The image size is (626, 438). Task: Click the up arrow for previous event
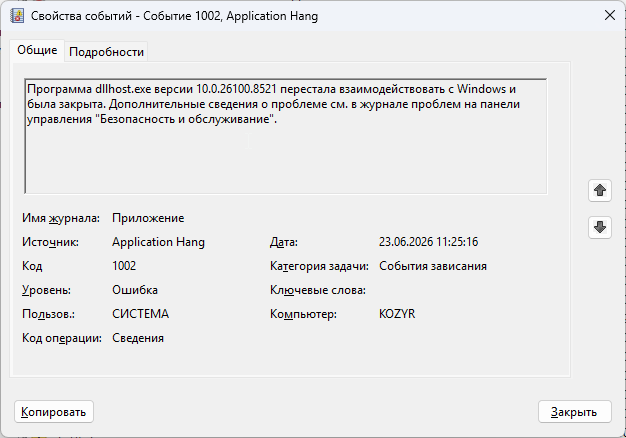tap(600, 190)
